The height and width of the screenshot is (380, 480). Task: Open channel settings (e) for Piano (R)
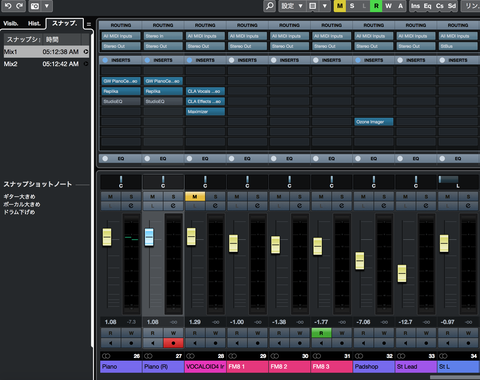click(173, 206)
